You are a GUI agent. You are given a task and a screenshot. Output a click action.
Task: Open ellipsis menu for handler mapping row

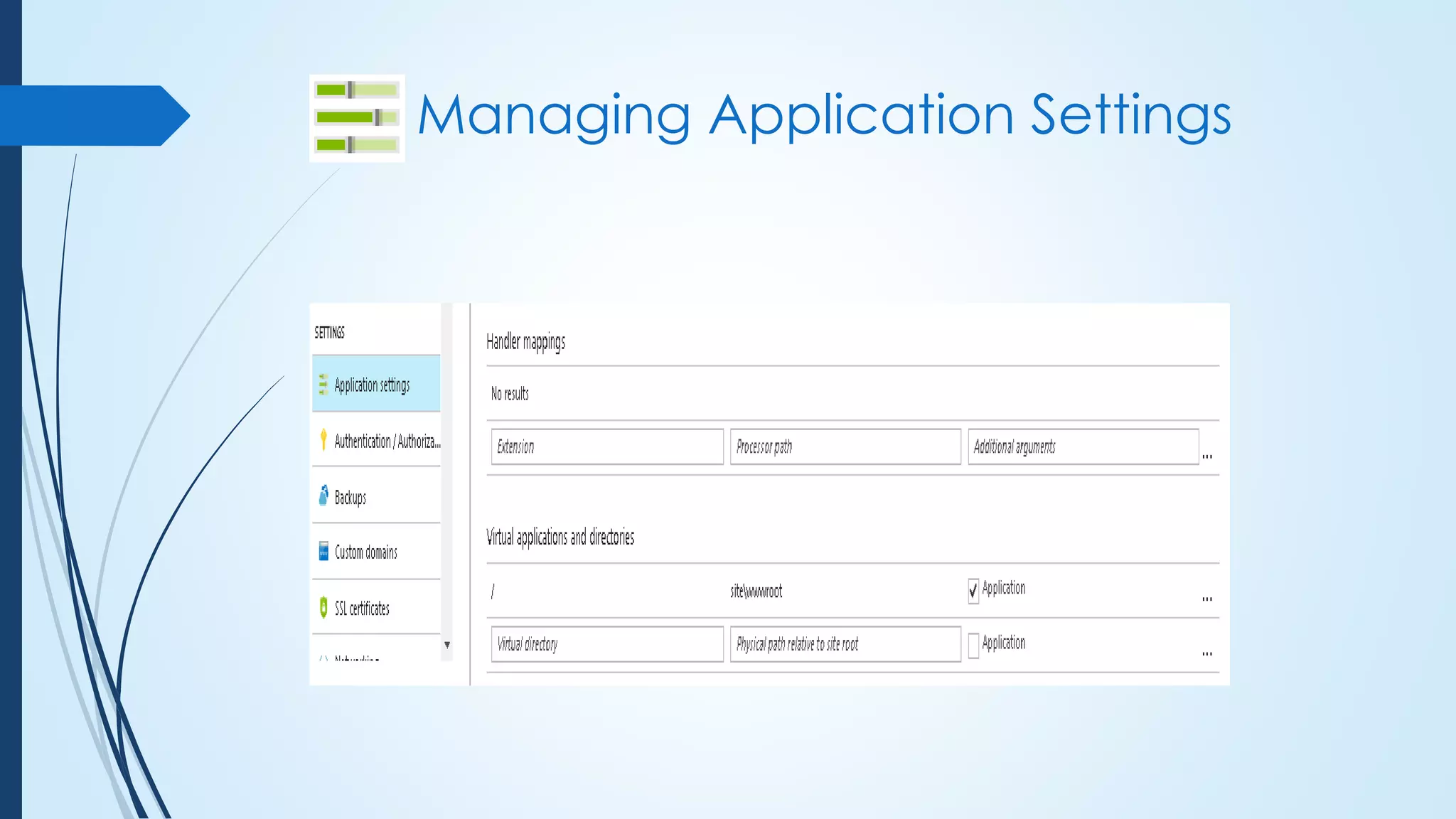click(x=1207, y=456)
